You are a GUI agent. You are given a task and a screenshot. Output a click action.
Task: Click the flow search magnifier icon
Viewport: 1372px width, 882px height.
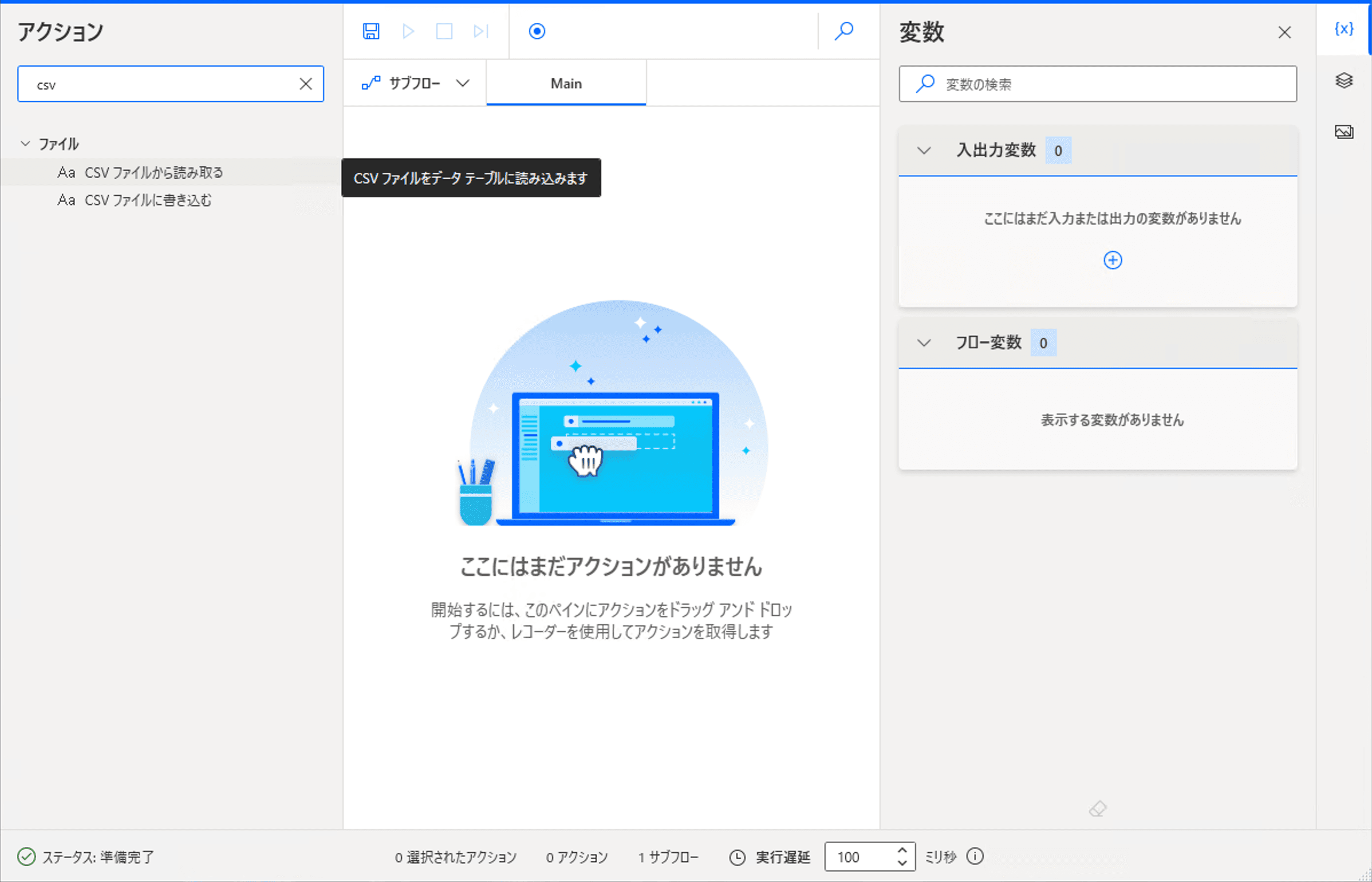(x=843, y=31)
